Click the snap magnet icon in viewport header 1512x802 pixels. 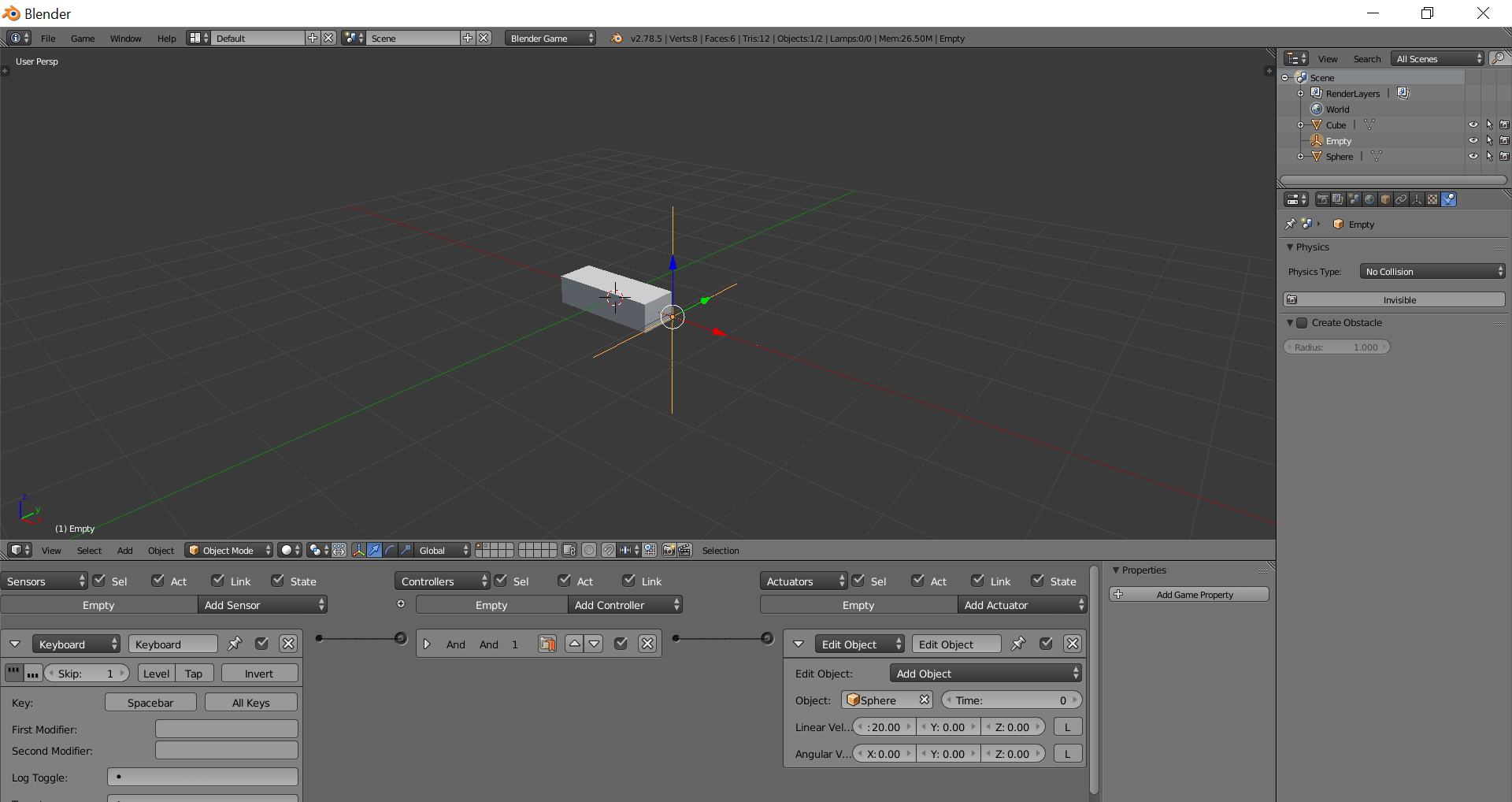(x=609, y=550)
